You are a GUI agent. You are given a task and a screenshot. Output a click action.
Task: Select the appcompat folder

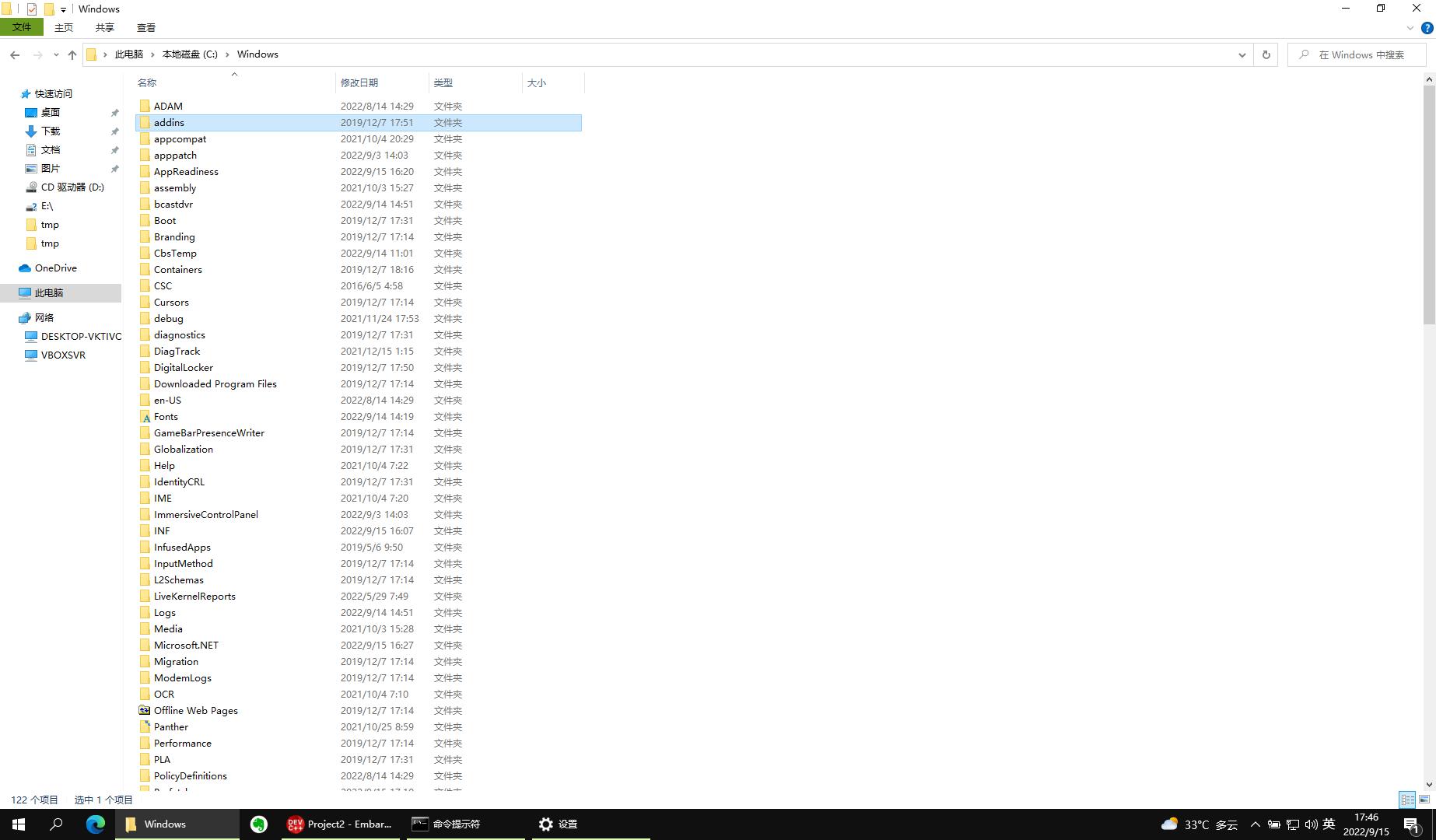(x=359, y=138)
